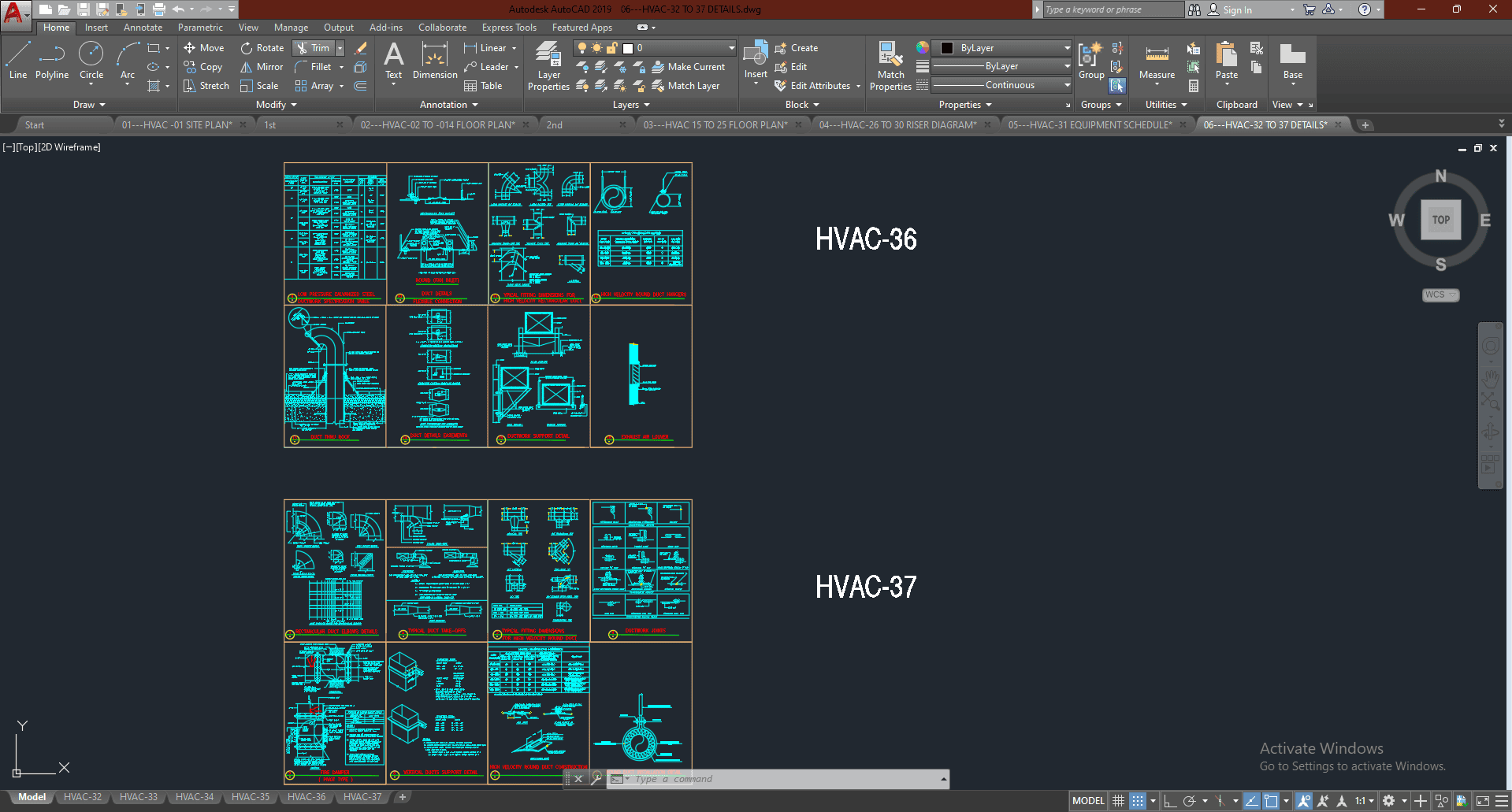The image size is (1512, 812).
Task: Switch to the HVAC-34 layout tab
Action: click(195, 797)
